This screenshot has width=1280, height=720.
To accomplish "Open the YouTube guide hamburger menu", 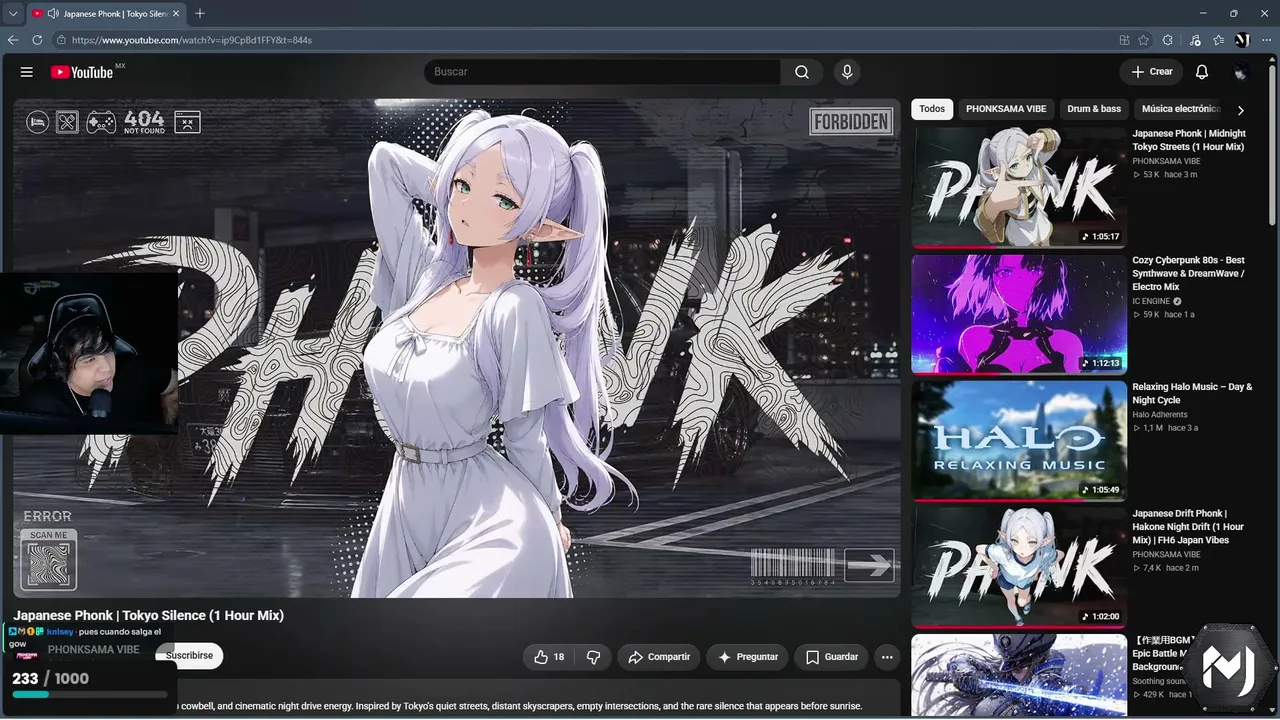I will coord(27,72).
